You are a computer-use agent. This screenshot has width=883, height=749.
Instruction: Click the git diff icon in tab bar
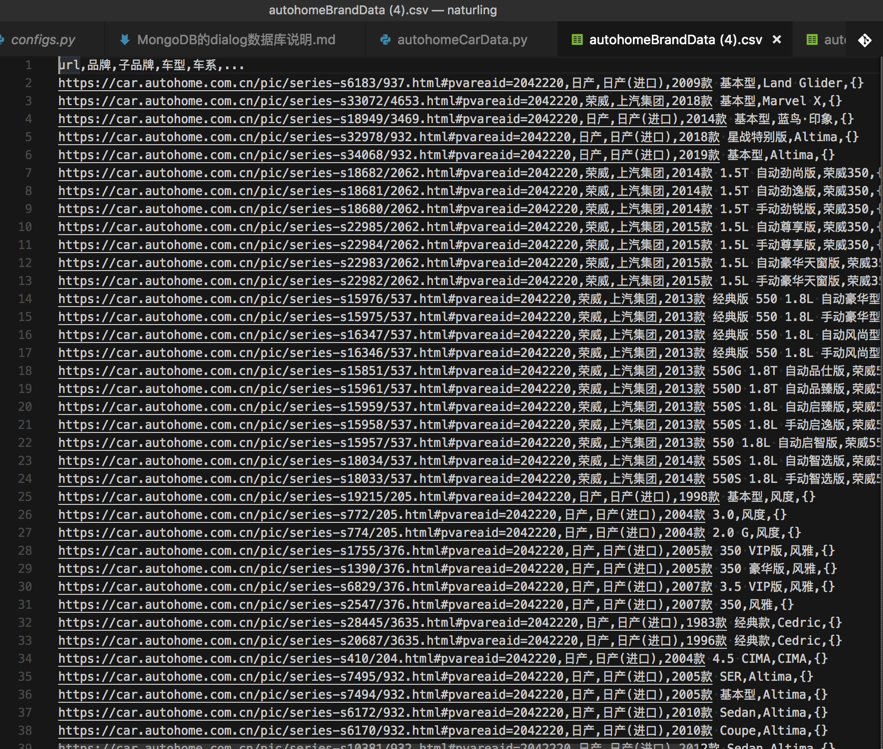click(x=864, y=40)
